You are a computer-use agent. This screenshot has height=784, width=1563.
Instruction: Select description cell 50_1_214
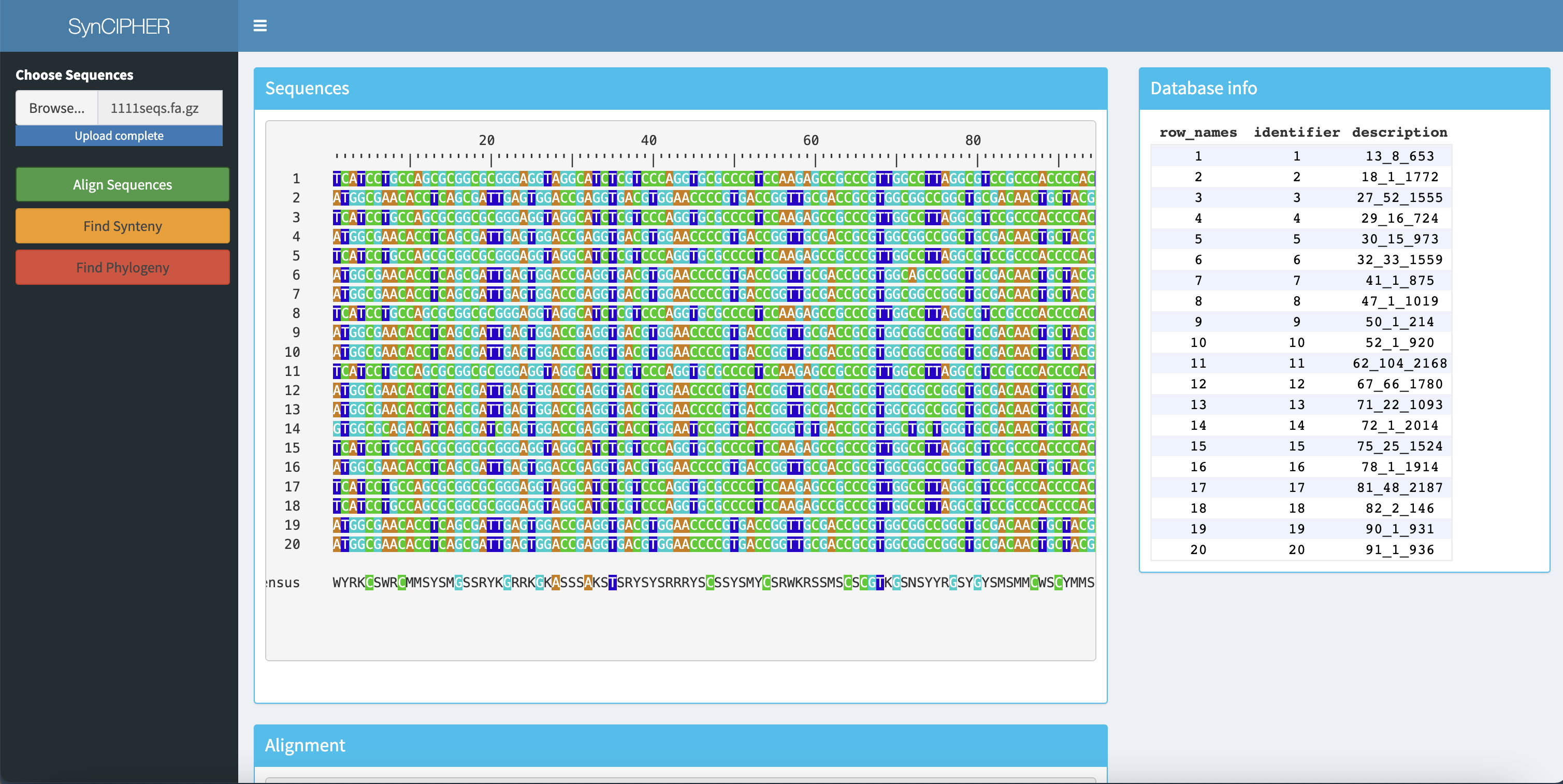pyautogui.click(x=1399, y=322)
